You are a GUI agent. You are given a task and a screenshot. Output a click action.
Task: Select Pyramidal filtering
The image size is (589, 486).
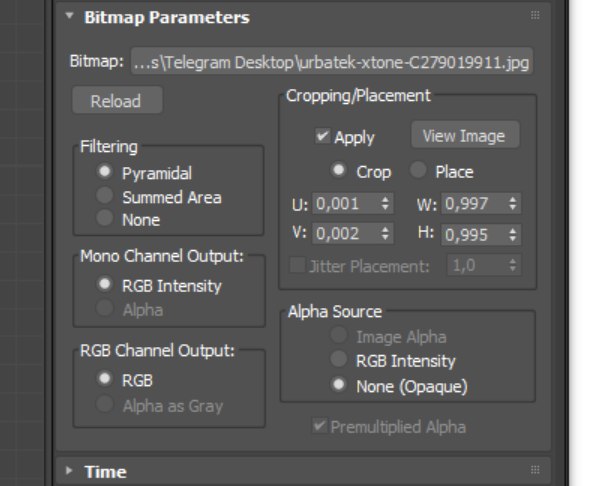(104, 172)
